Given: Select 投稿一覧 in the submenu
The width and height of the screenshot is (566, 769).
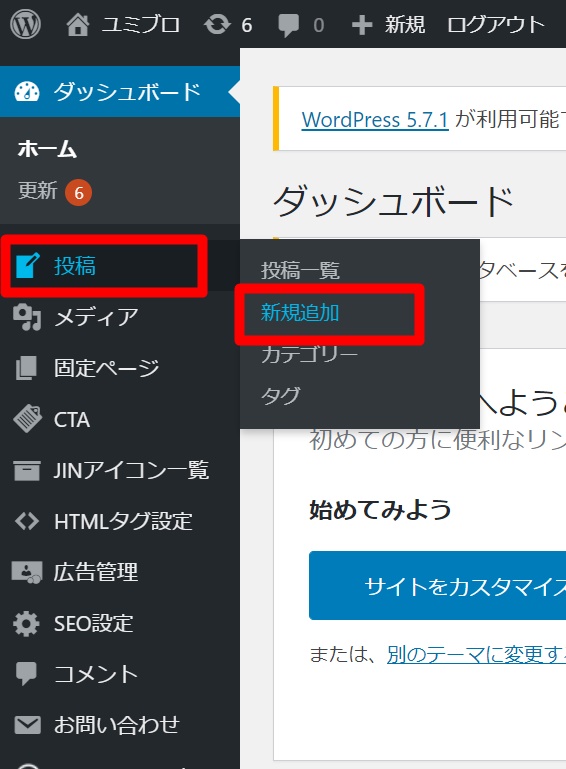Looking at the screenshot, I should tap(300, 270).
